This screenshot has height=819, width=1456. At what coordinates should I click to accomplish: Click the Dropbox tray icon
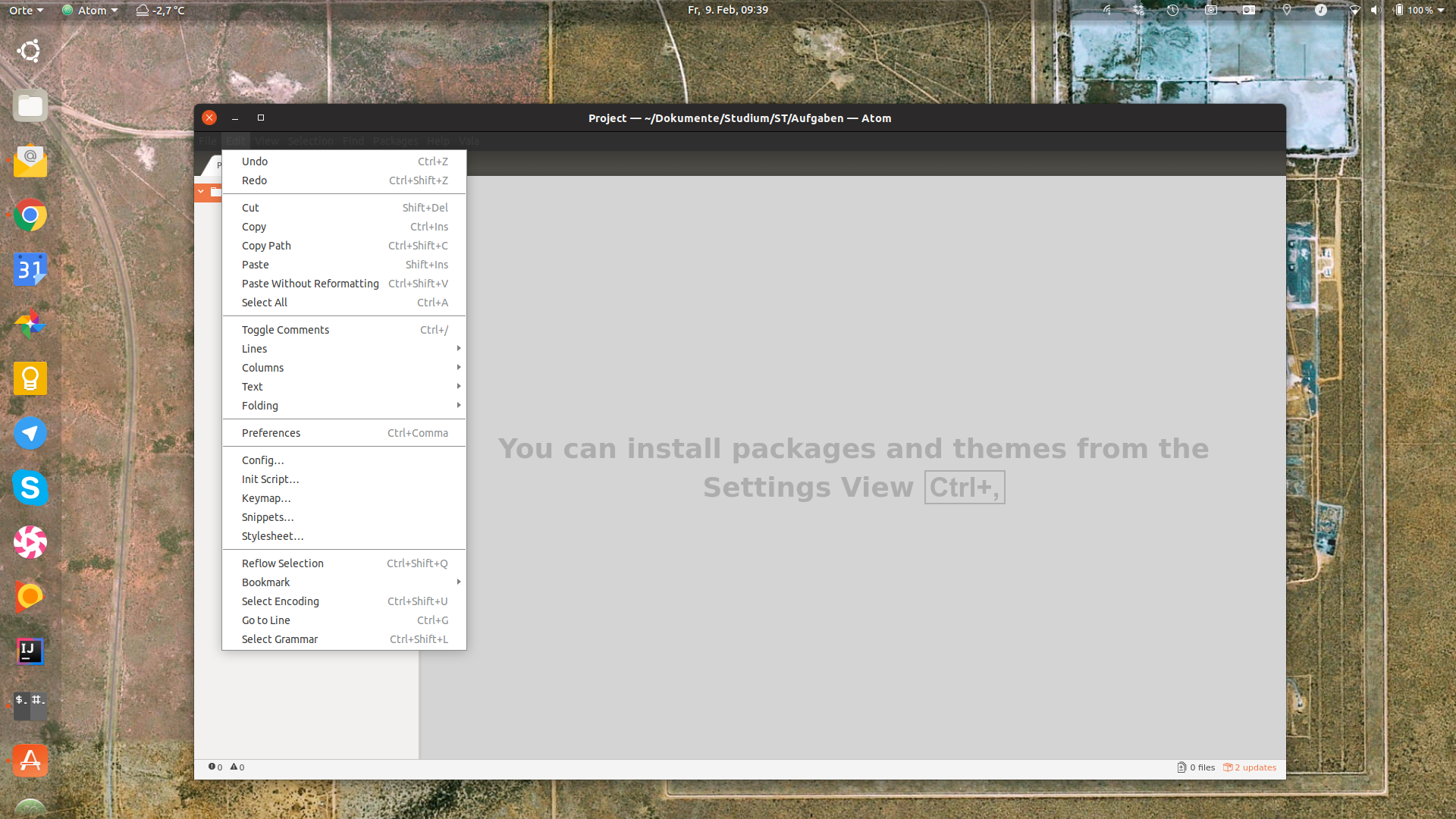1138,10
